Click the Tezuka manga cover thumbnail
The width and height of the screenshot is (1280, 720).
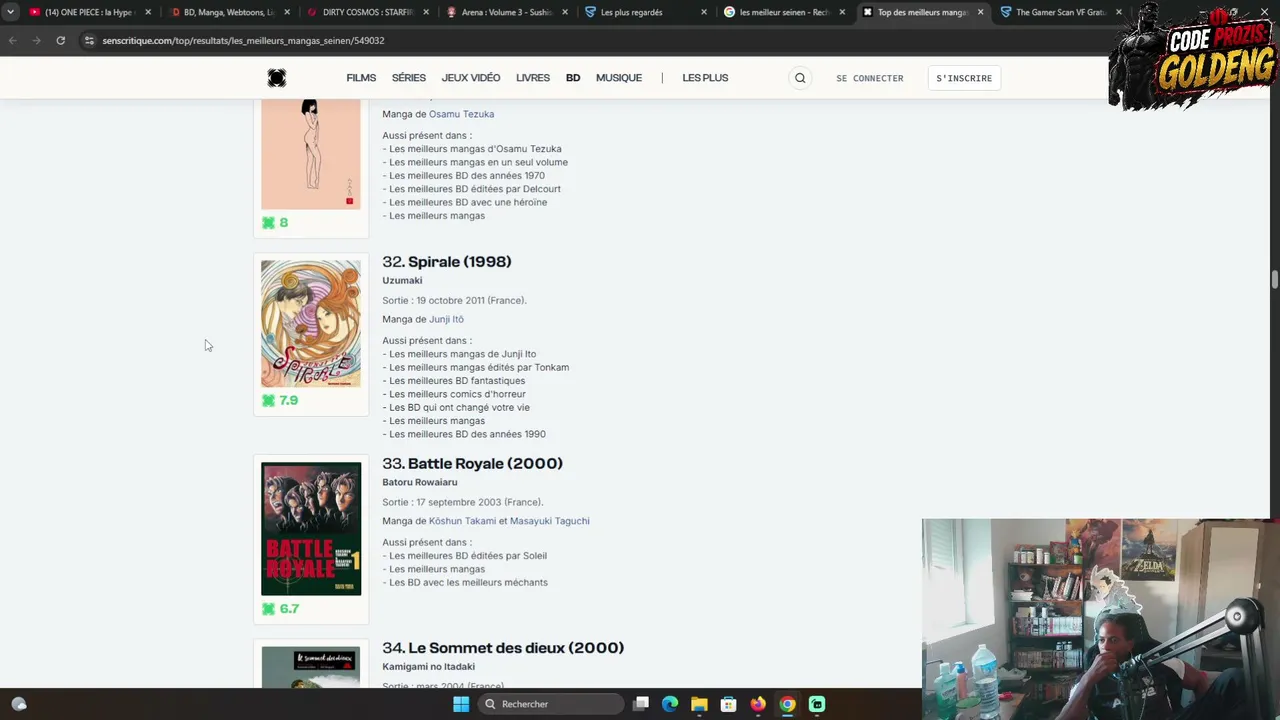coord(311,154)
